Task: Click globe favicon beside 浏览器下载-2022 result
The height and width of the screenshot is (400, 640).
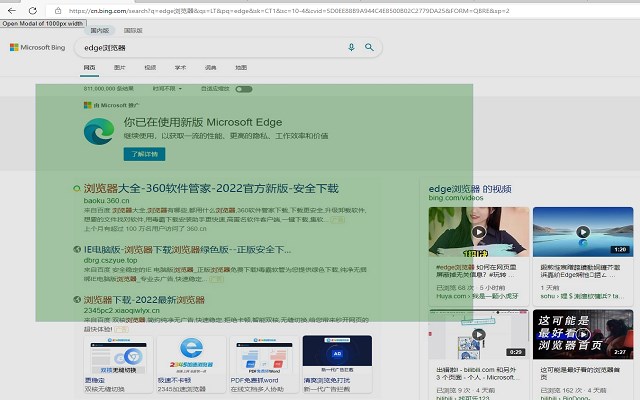Action: [x=76, y=300]
